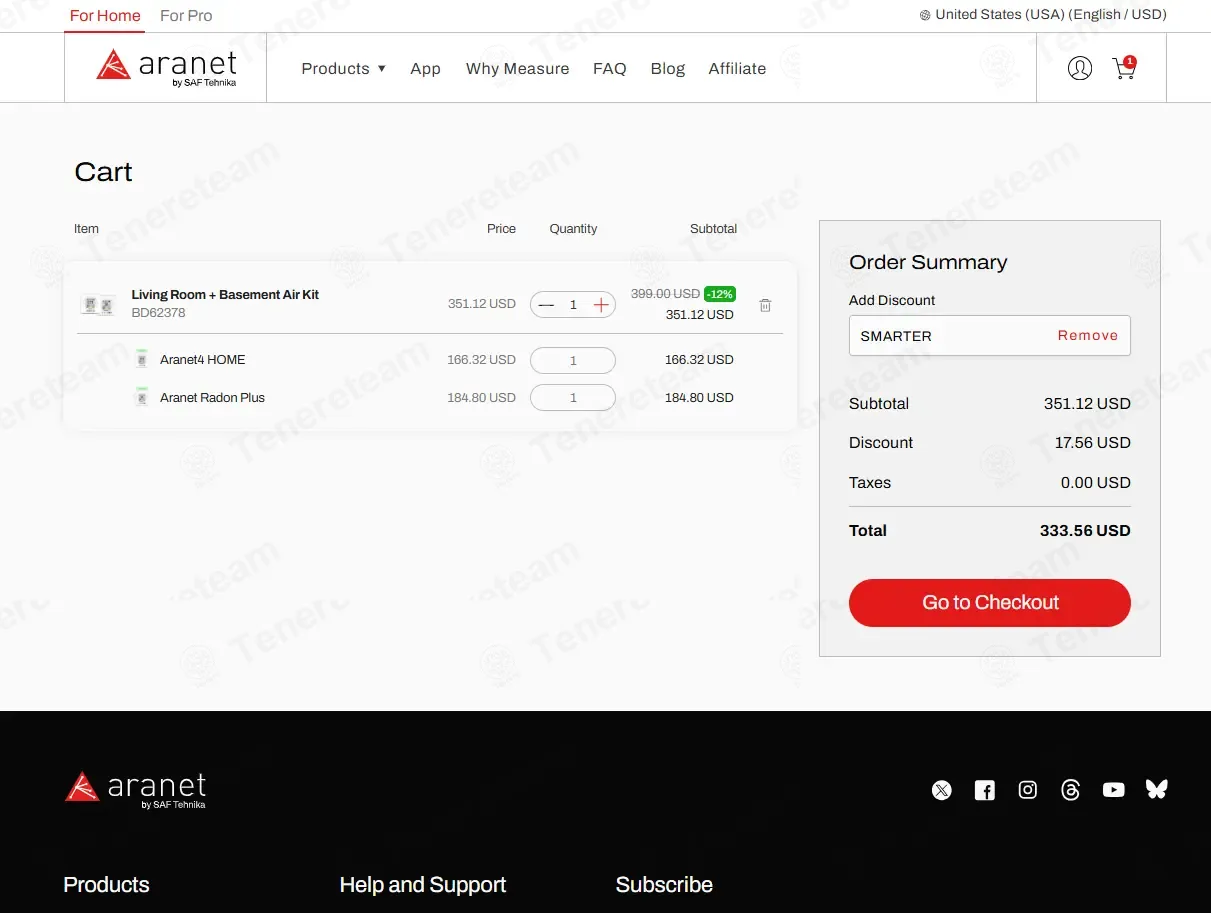Click Go to Checkout button

coord(990,603)
